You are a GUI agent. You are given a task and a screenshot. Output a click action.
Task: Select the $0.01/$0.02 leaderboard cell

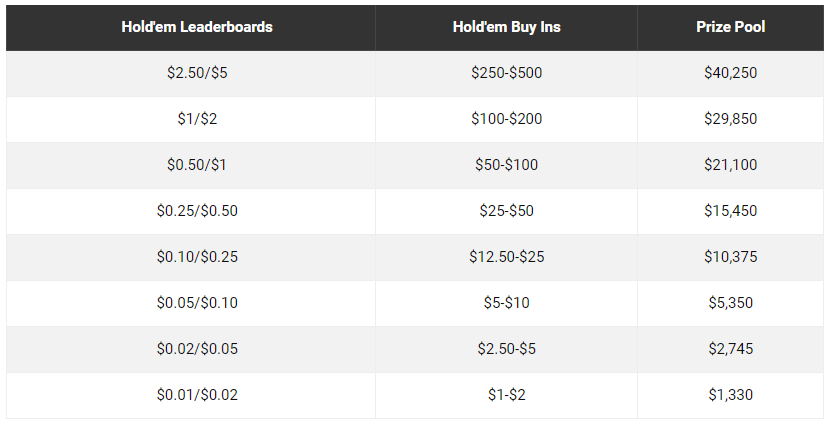(x=197, y=395)
